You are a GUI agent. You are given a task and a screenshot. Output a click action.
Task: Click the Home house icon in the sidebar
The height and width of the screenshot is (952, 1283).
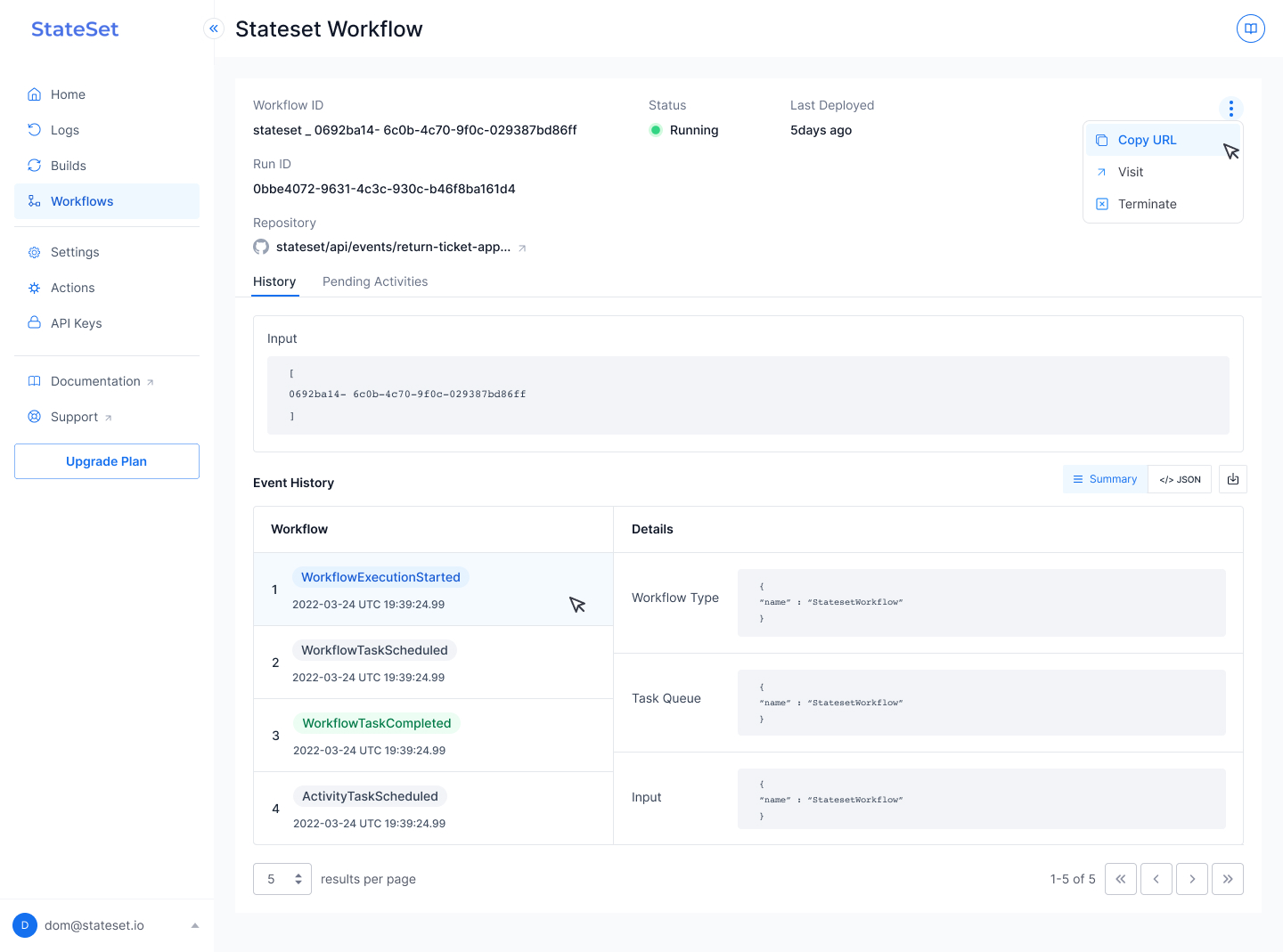(34, 94)
